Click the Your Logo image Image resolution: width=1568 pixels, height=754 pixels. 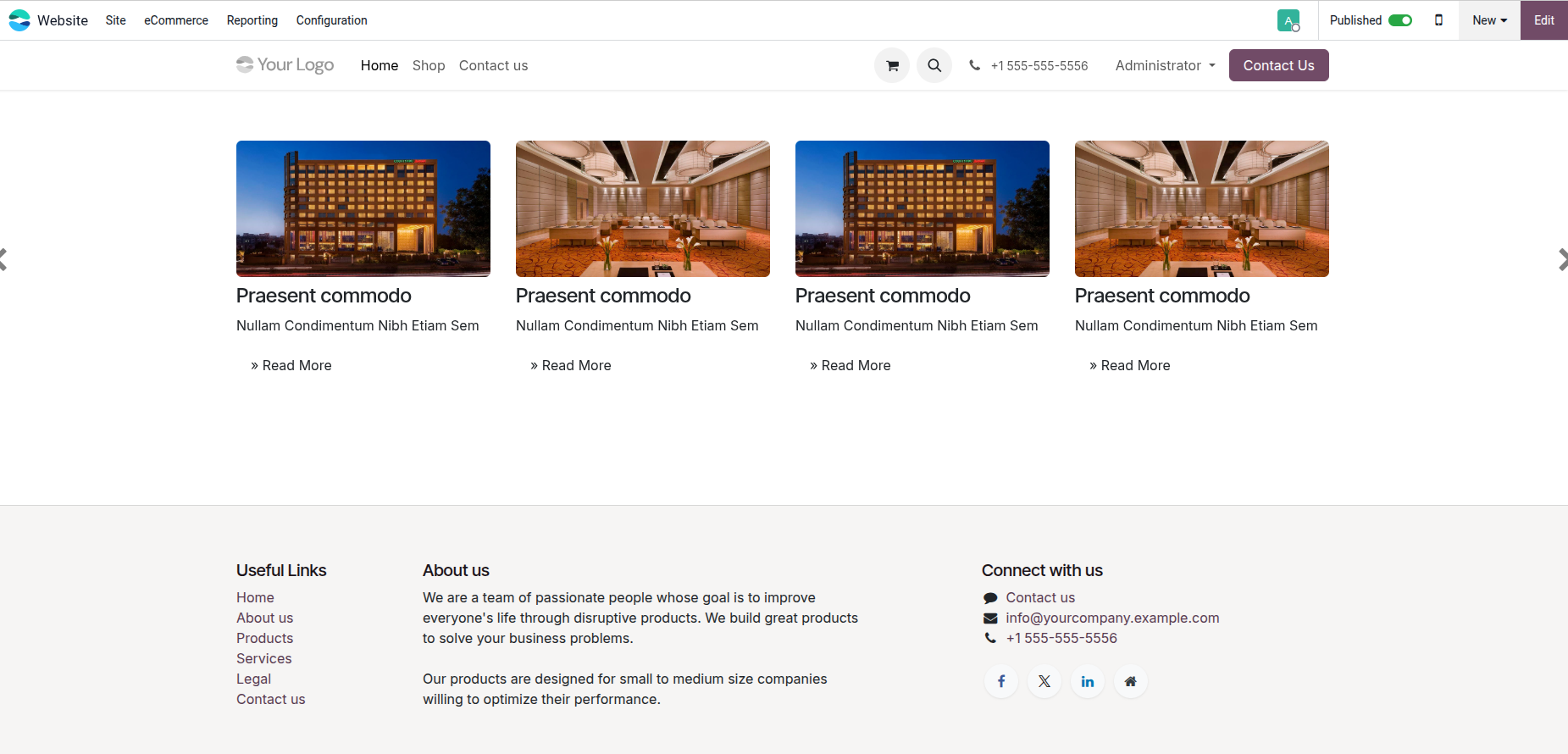(285, 65)
